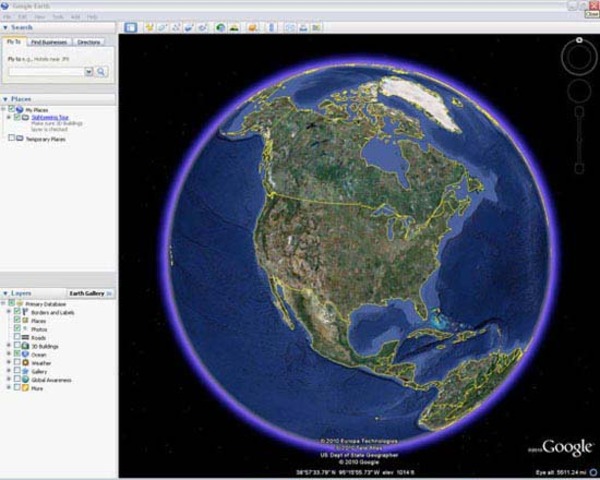
Task: Open the Tools menu
Action: point(58,17)
